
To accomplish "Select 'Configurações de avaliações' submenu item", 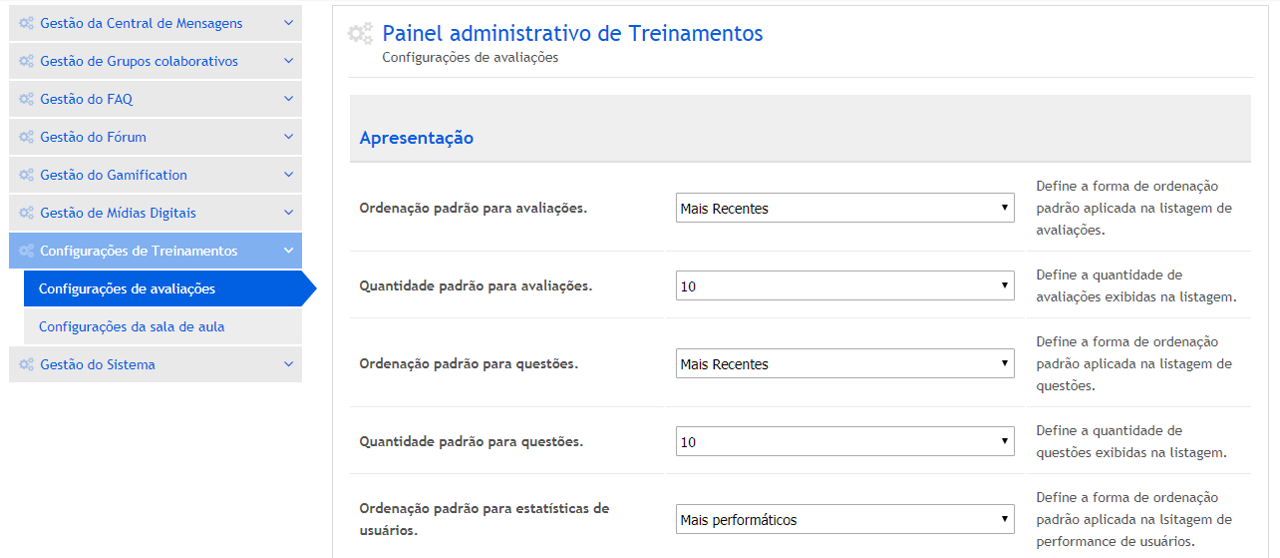I will coord(127,289).
